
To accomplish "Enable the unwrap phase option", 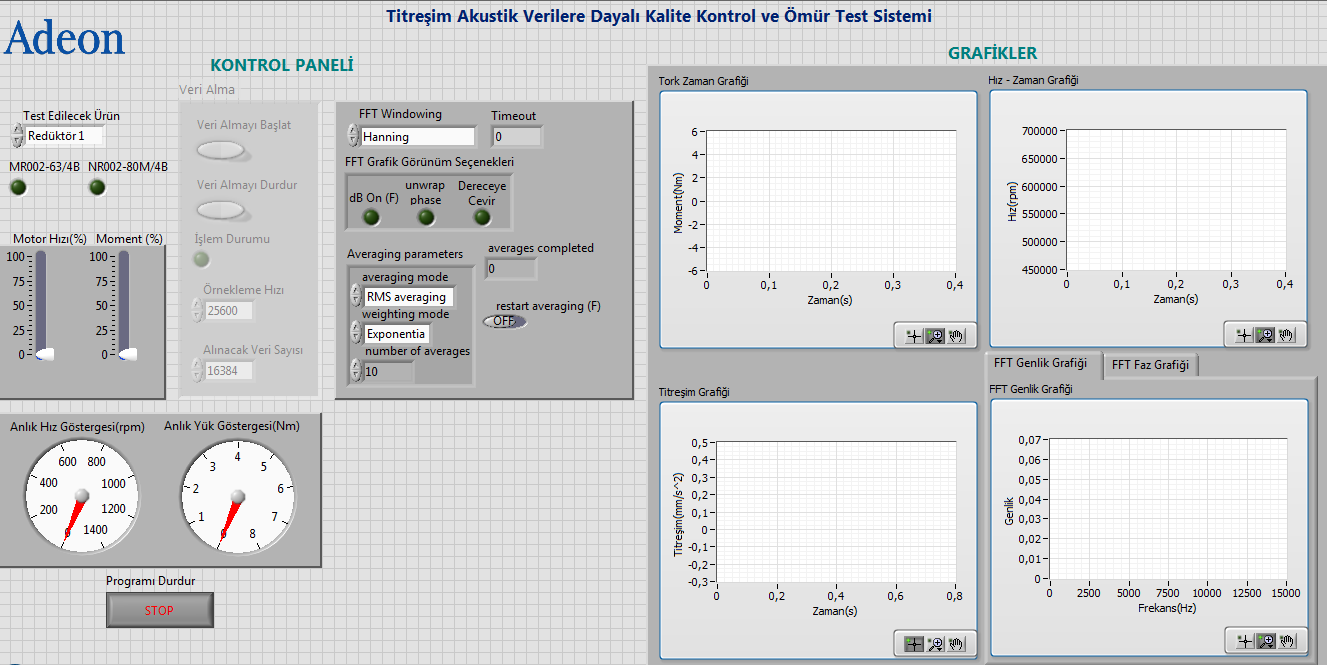I will [426, 217].
